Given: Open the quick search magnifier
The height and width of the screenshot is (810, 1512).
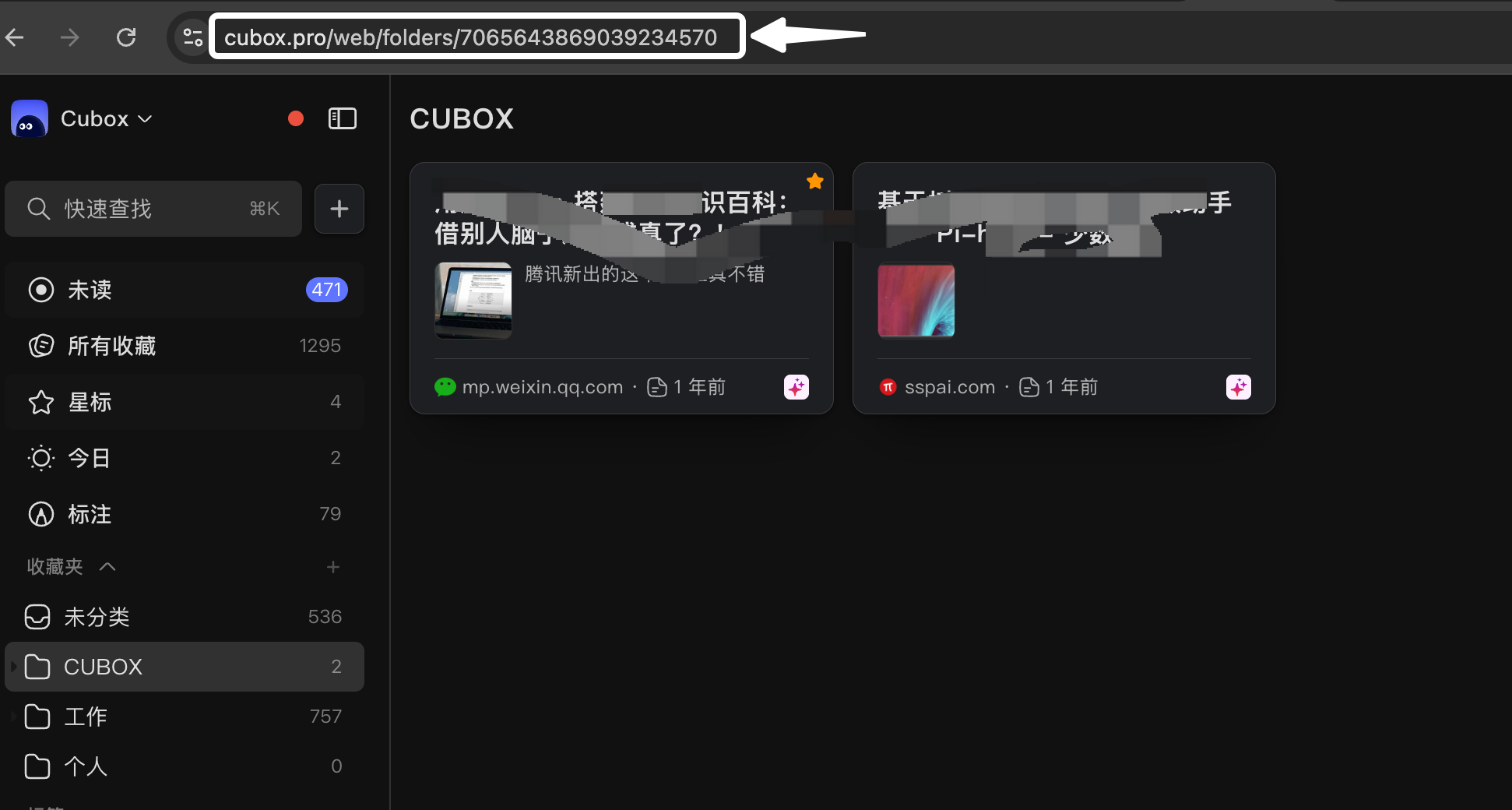Looking at the screenshot, I should click(x=38, y=208).
